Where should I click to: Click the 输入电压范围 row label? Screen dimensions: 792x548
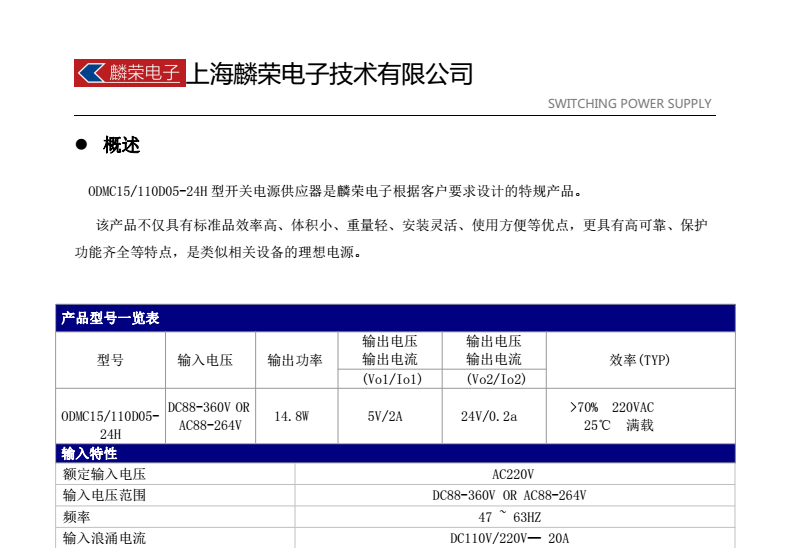click(x=104, y=495)
